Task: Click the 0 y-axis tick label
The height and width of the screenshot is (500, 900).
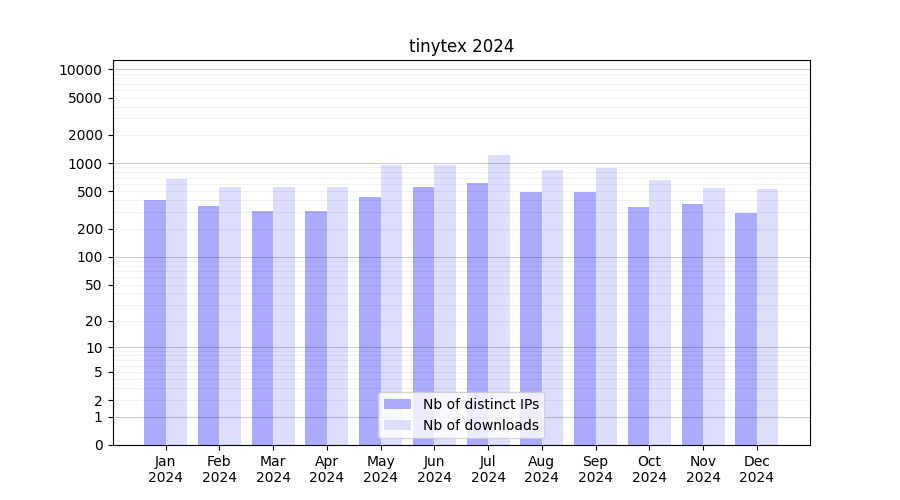Action: [x=98, y=445]
